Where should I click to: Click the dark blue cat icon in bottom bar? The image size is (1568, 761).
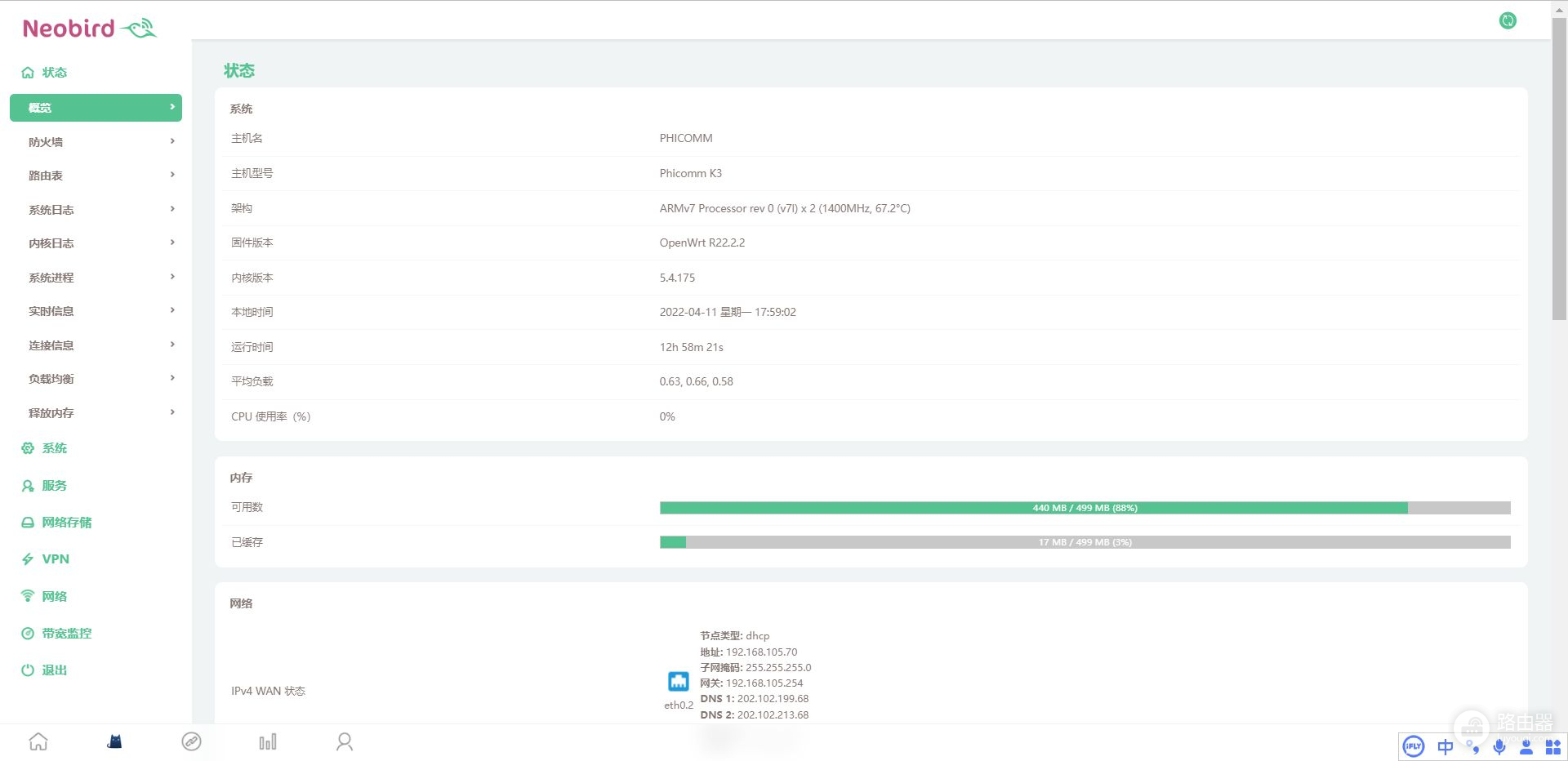coord(115,741)
